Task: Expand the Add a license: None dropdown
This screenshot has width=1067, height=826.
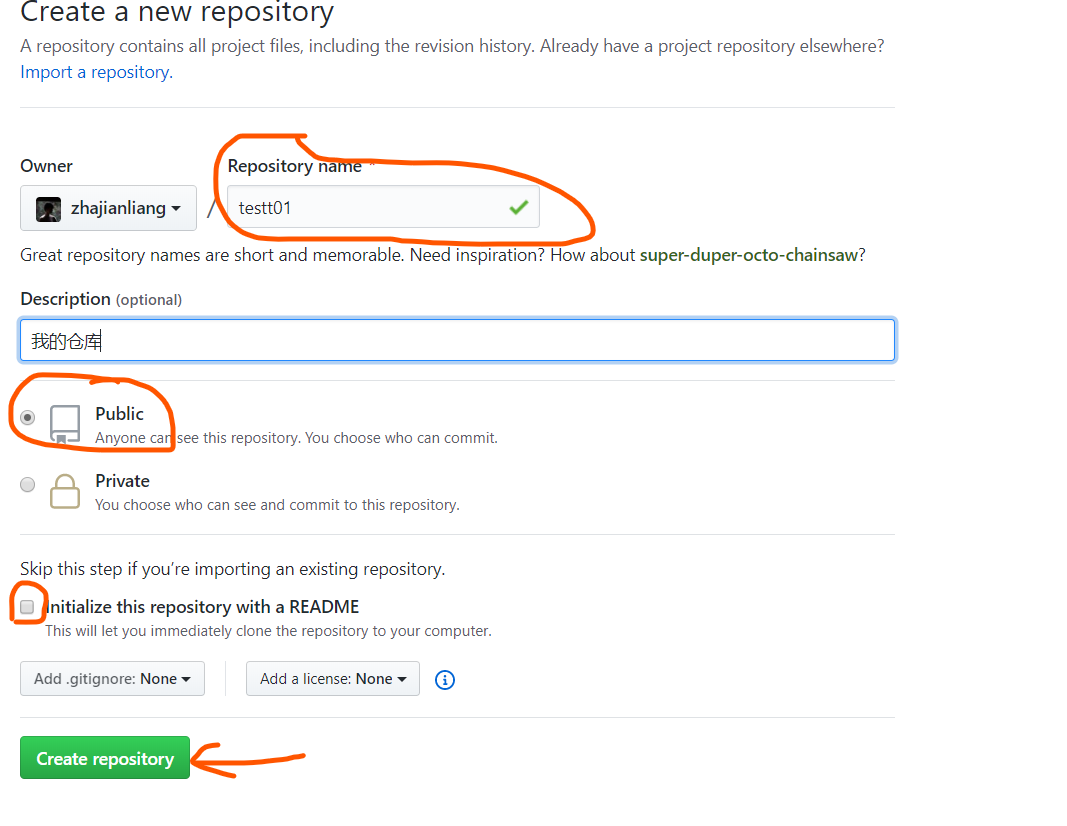Action: pos(333,679)
